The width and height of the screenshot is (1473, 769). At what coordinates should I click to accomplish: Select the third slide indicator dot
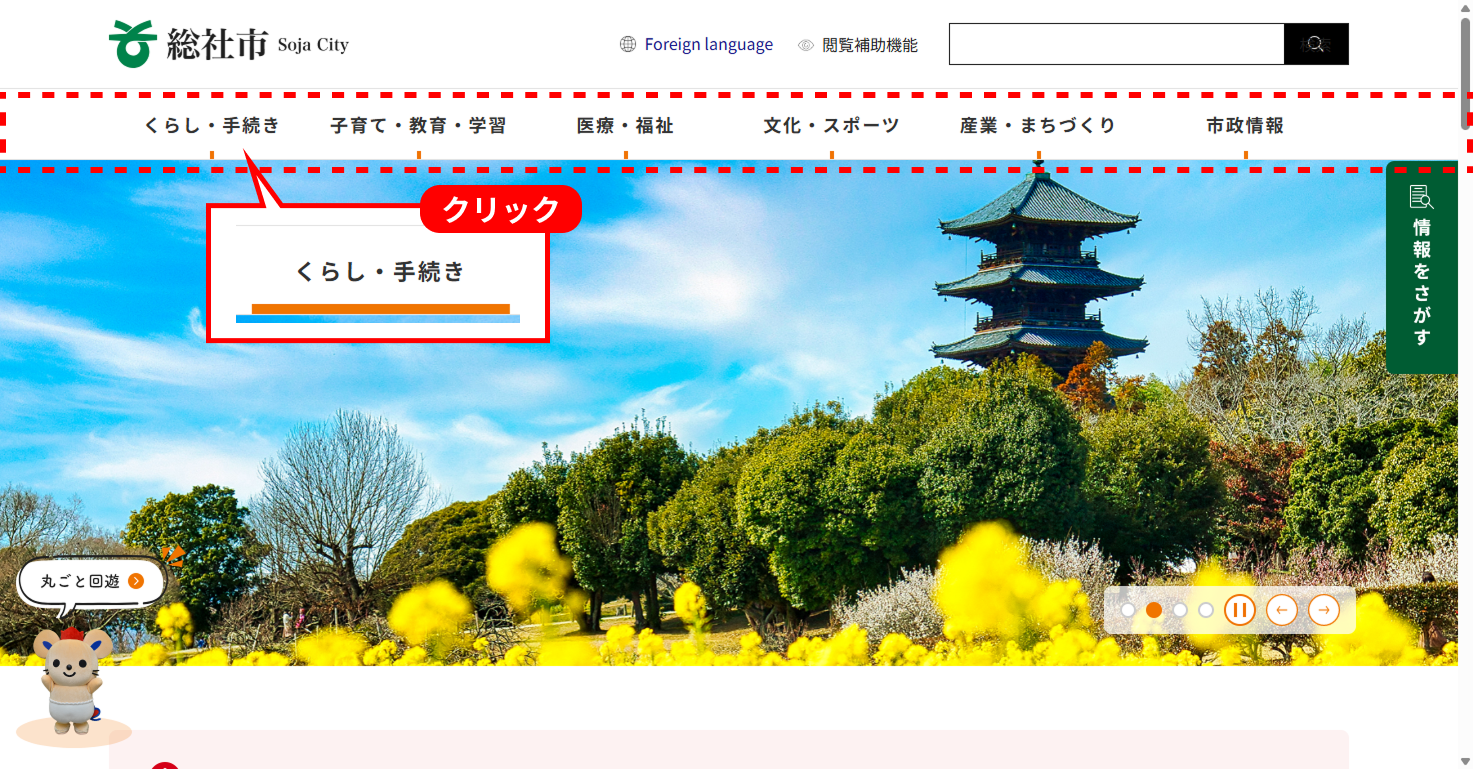(x=1180, y=610)
